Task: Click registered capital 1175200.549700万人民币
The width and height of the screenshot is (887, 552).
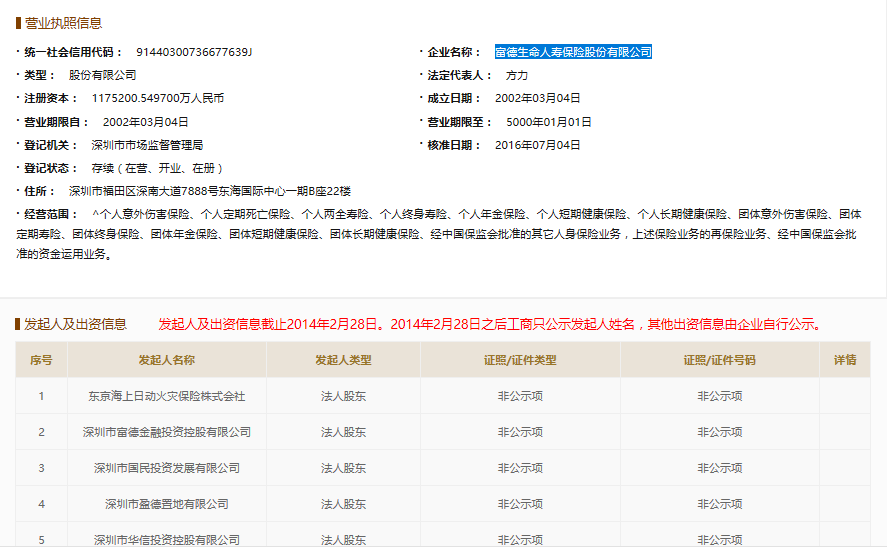Action: (158, 98)
